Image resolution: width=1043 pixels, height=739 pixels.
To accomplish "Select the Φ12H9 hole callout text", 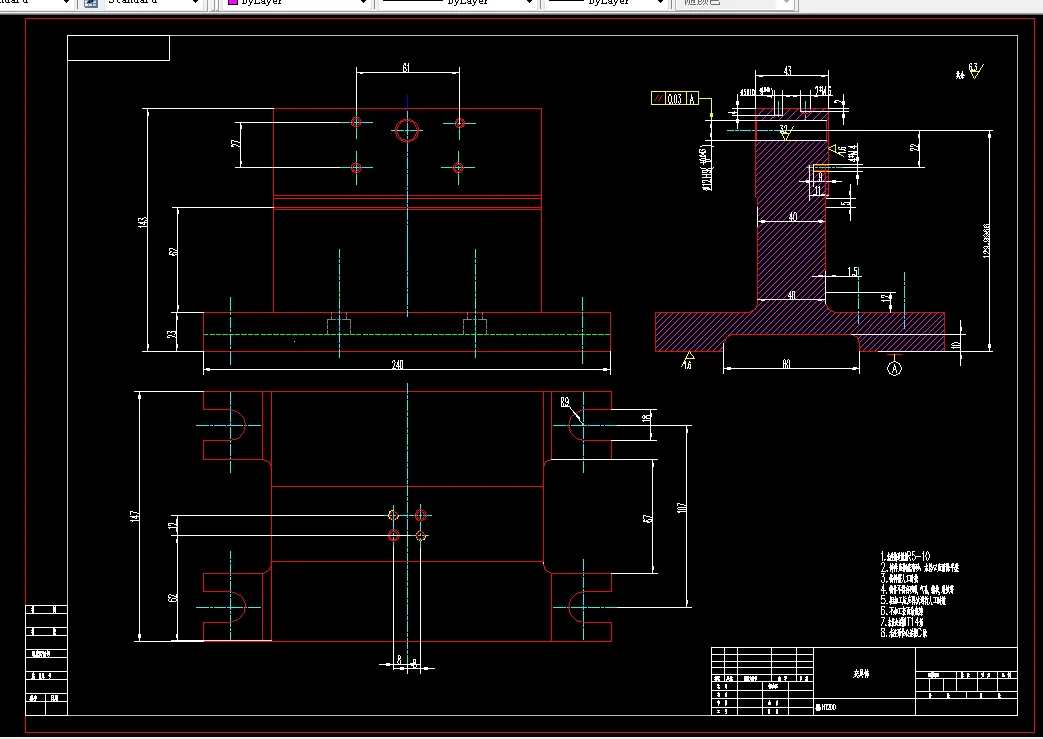I will 704,168.
